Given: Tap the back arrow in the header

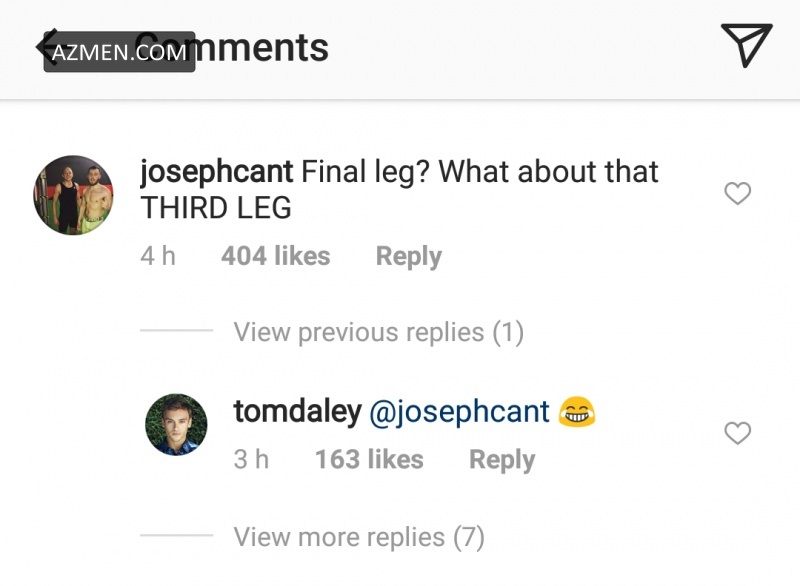Looking at the screenshot, I should pyautogui.click(x=44, y=46).
